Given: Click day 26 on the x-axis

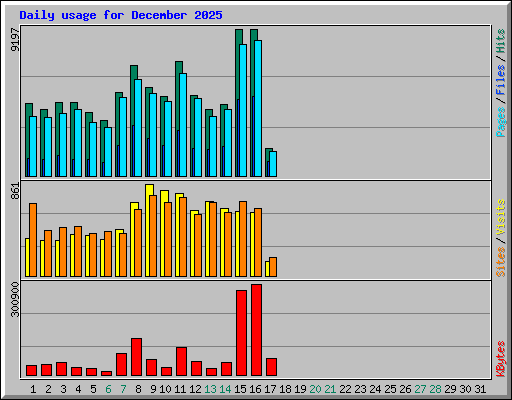Looking at the screenshot, I should tap(405, 389).
